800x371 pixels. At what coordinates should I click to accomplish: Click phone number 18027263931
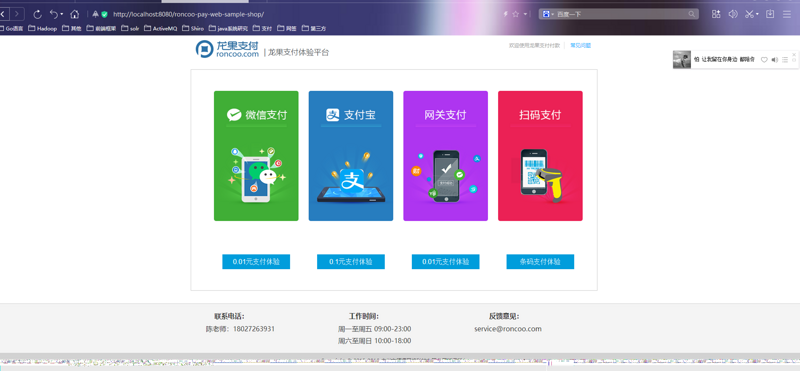[x=254, y=329]
